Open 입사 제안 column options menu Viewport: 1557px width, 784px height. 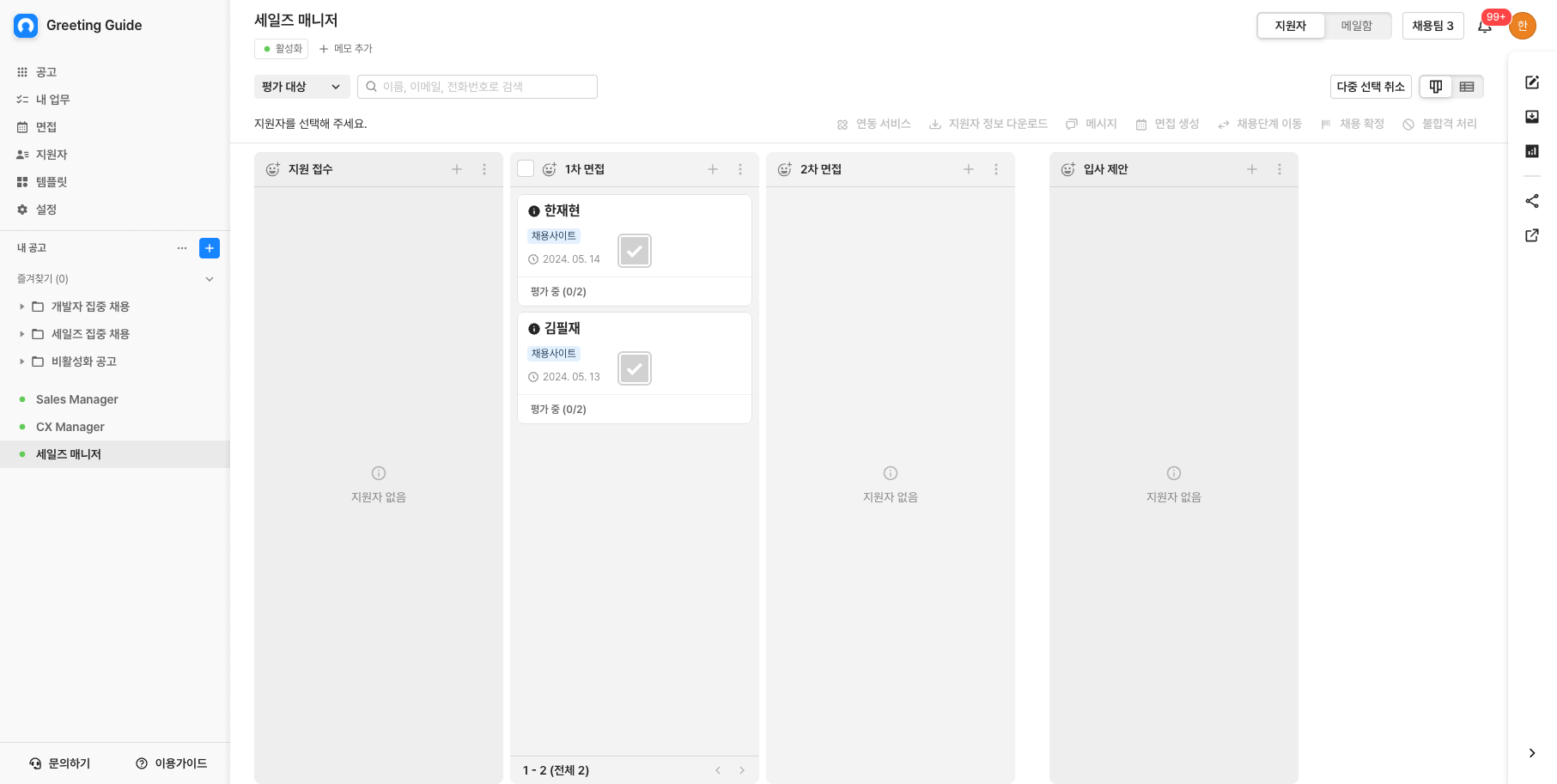(1280, 169)
